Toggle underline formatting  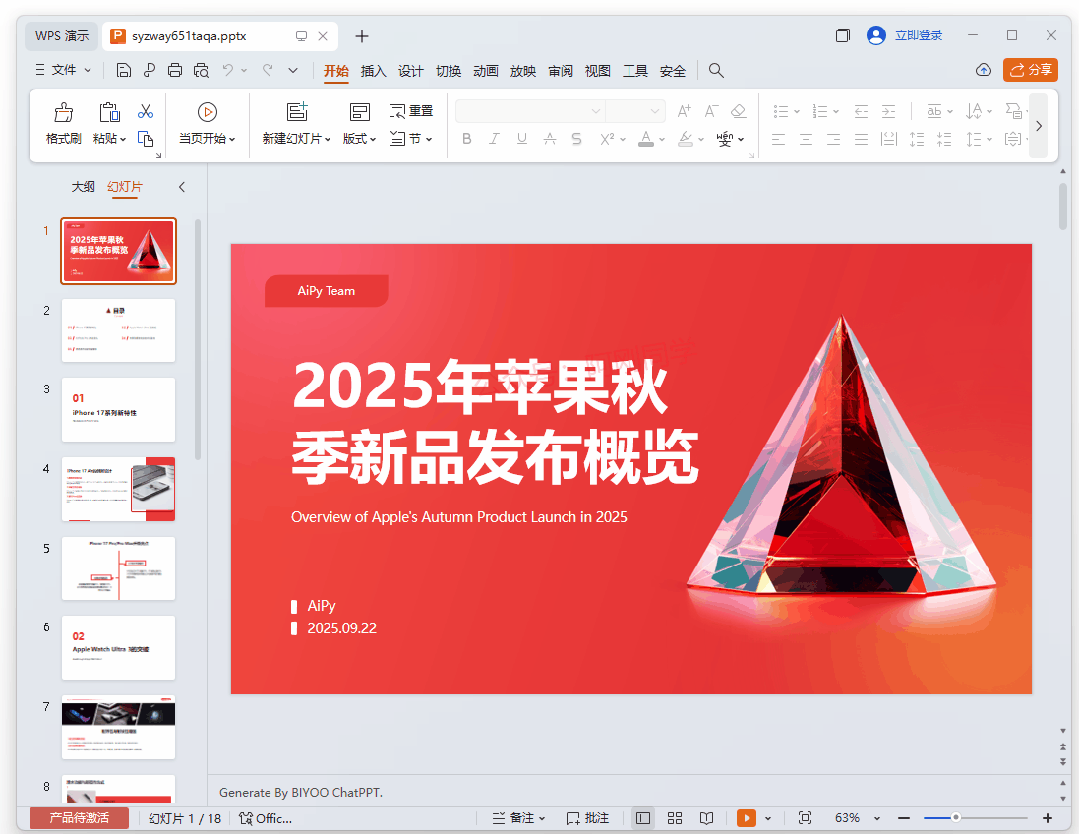(x=521, y=139)
